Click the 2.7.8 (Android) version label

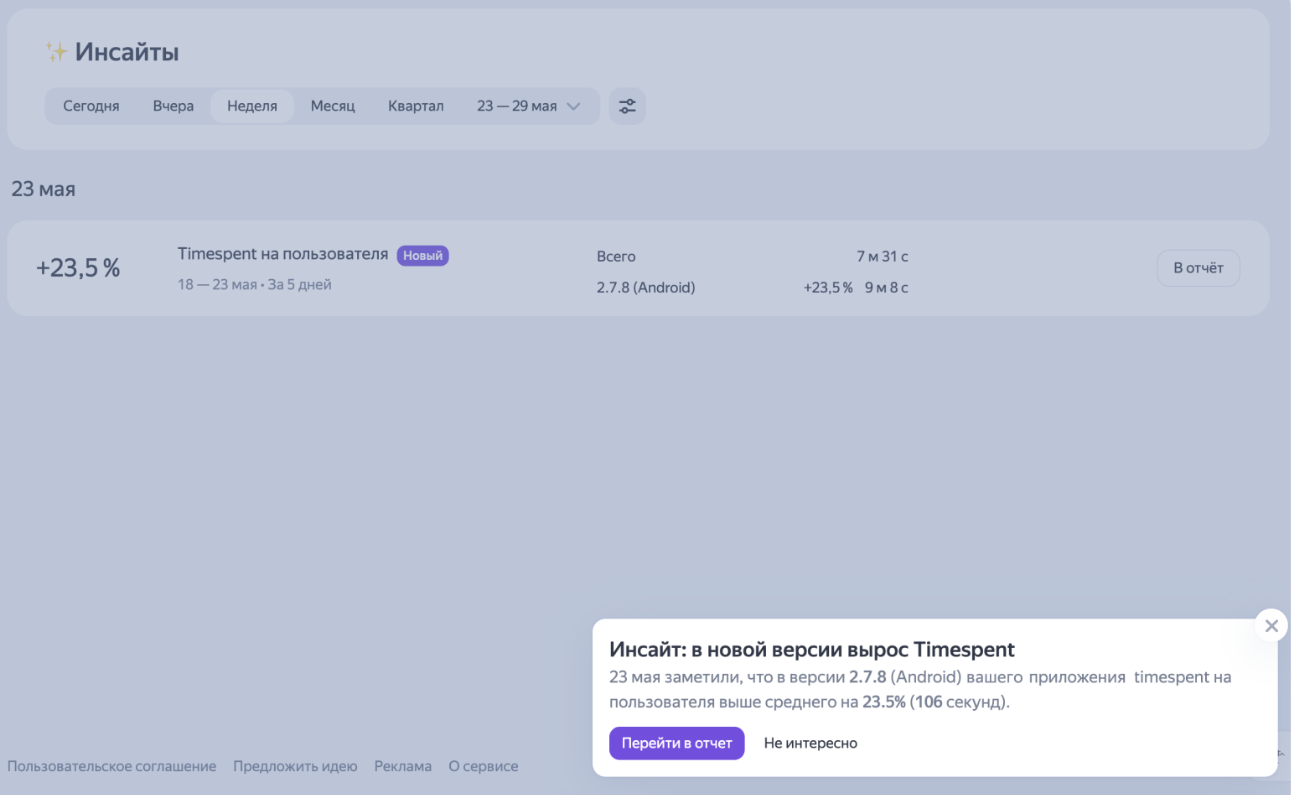point(646,288)
